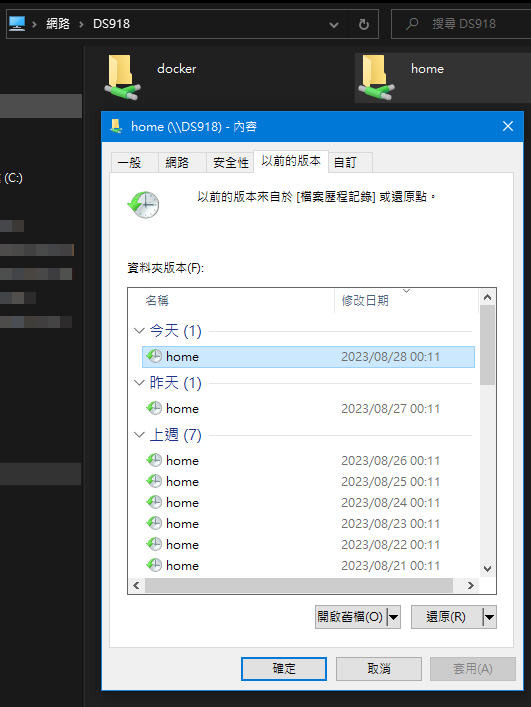Click the scroll up arrow of version list
The width and height of the screenshot is (531, 707).
pyautogui.click(x=487, y=297)
